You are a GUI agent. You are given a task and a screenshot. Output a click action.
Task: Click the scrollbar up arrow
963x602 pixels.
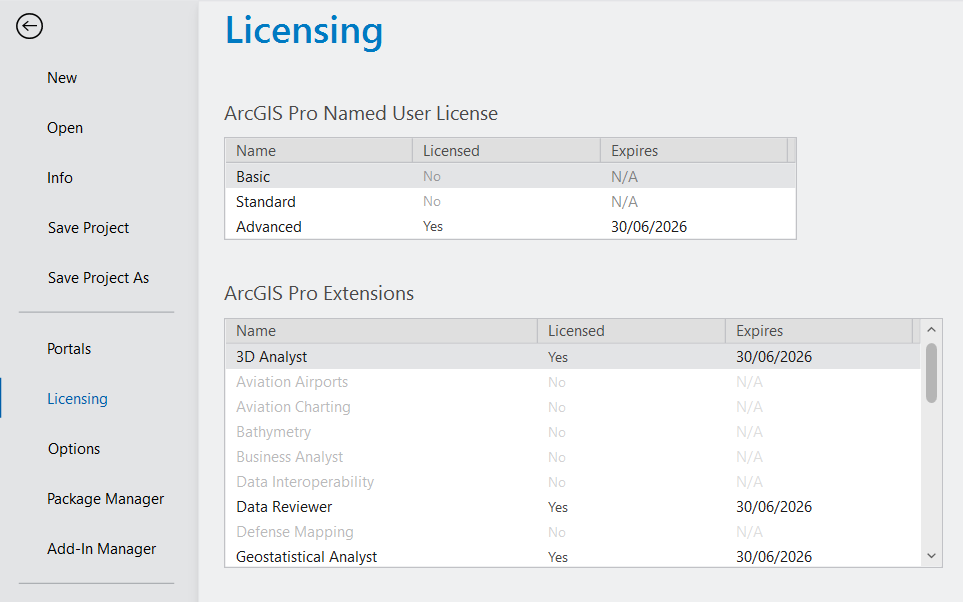tap(931, 329)
